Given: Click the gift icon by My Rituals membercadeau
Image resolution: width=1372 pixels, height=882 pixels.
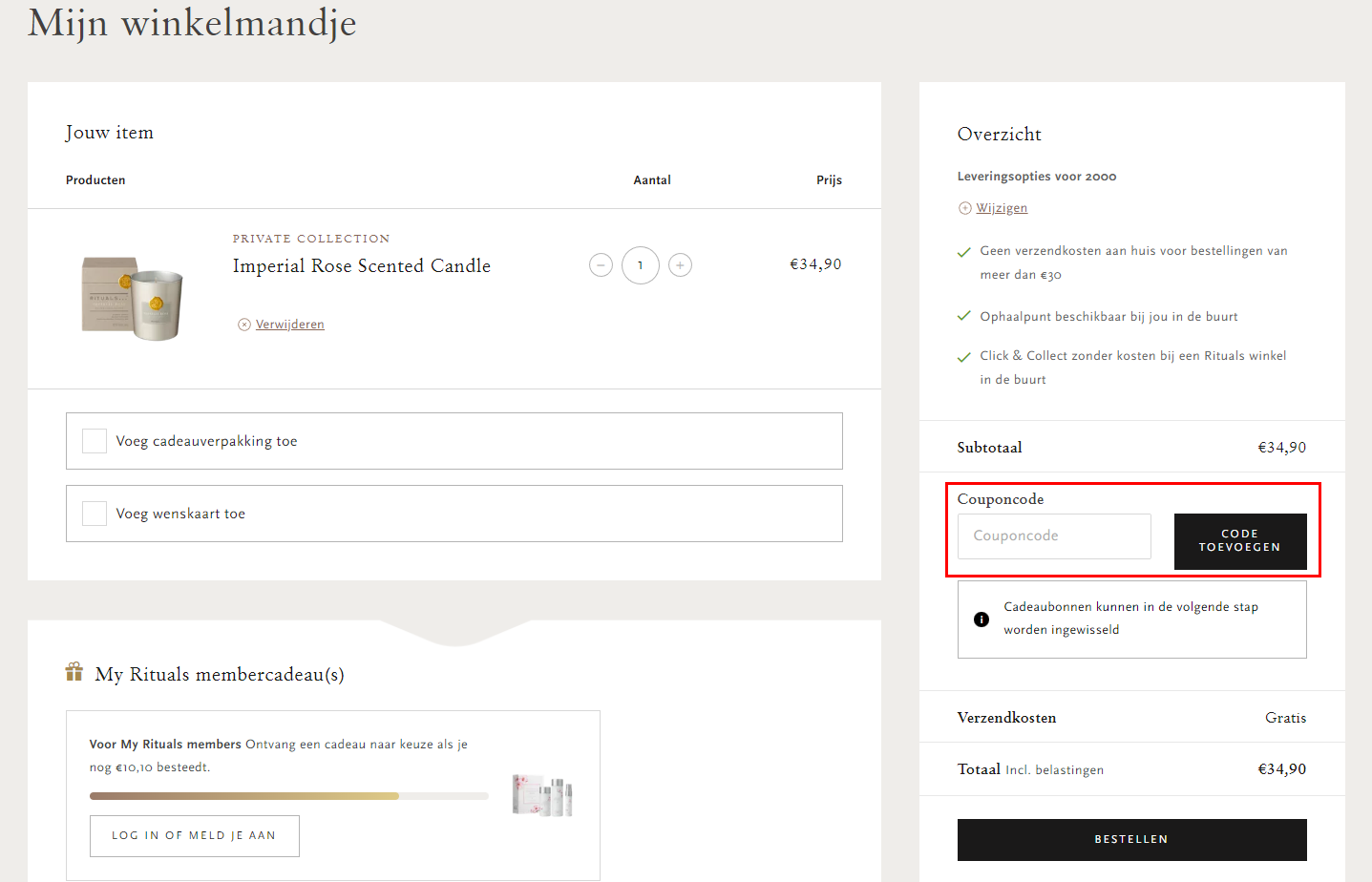Looking at the screenshot, I should [74, 672].
